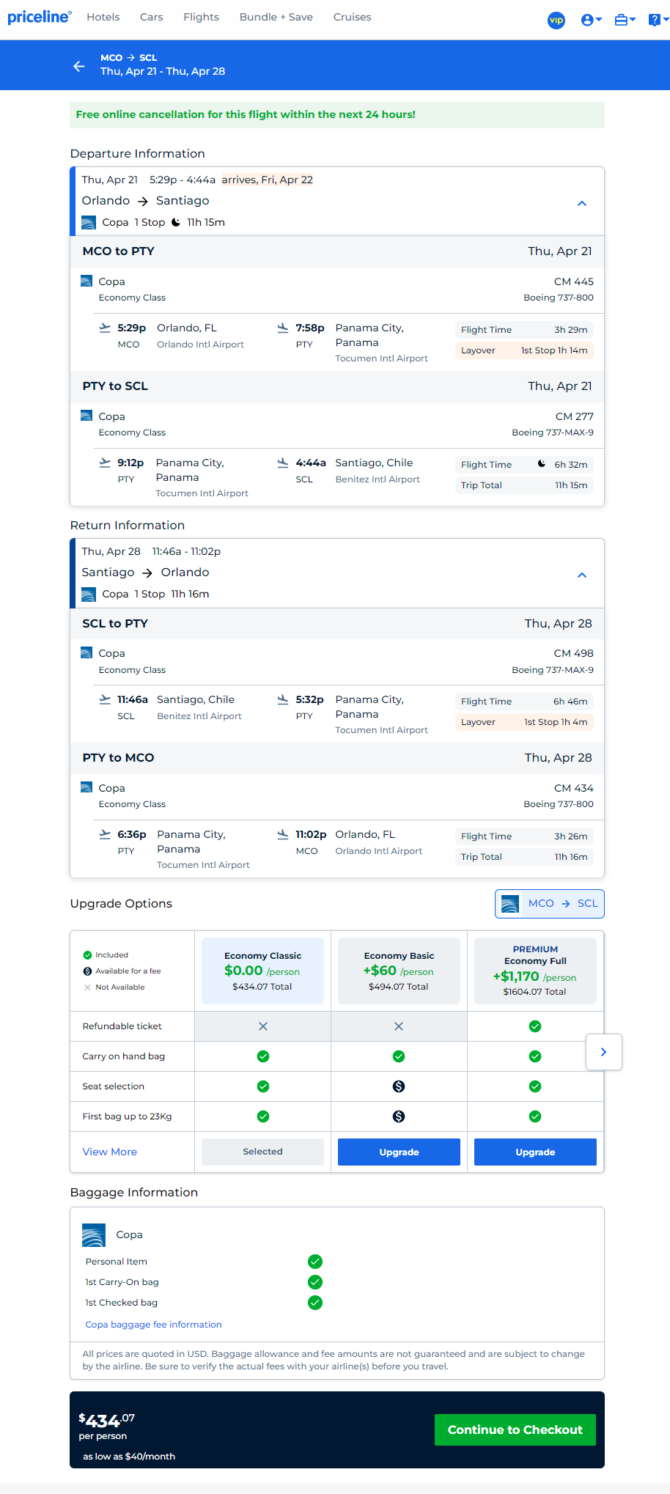Open the account profile dropdown
The width and height of the screenshot is (670, 1494).
pyautogui.click(x=592, y=20)
